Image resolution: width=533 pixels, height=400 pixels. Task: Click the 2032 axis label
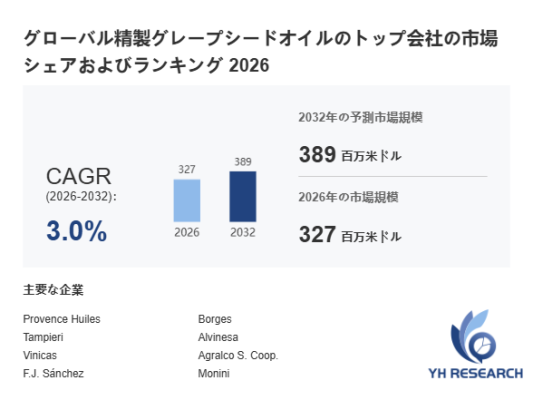point(243,232)
